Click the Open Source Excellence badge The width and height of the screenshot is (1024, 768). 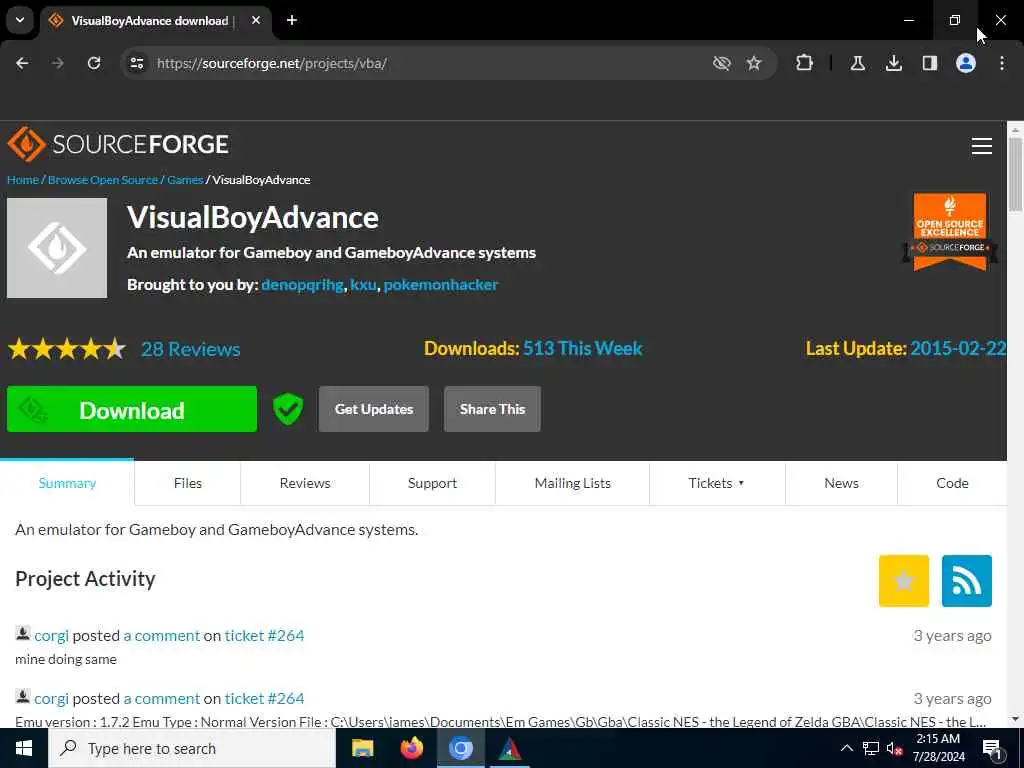[x=950, y=232]
